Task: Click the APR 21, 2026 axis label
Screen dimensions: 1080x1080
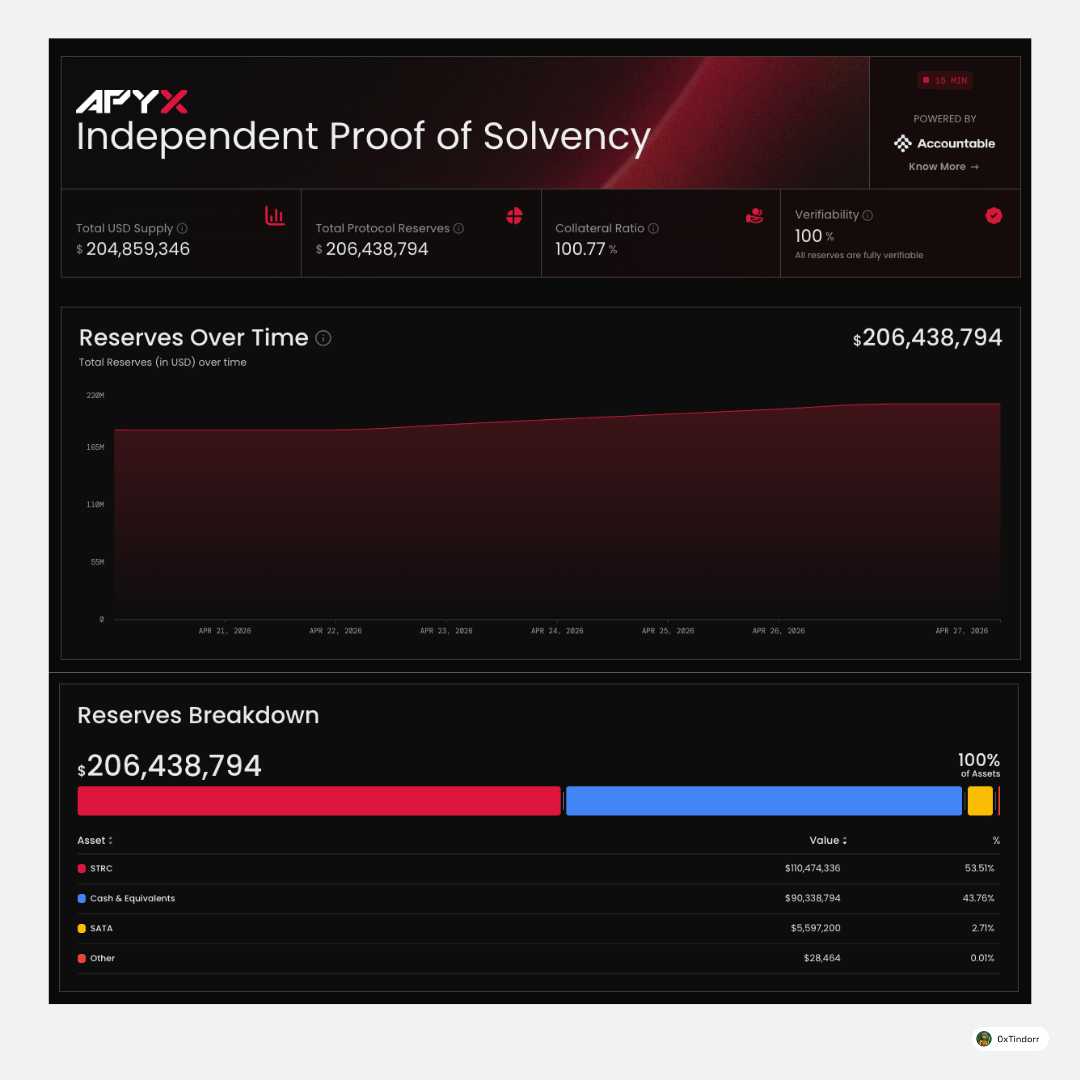Action: (x=225, y=631)
